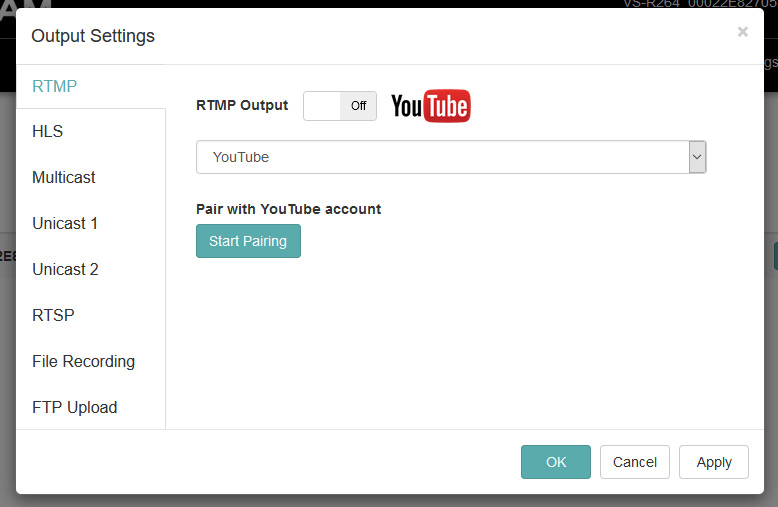Toggle the RTMP Output switch

pyautogui.click(x=339, y=106)
